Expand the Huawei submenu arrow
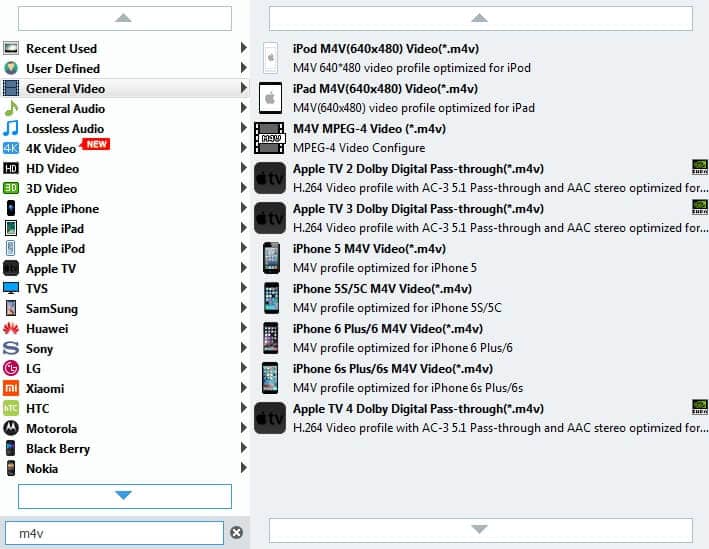This screenshot has height=549, width=709. (x=243, y=327)
